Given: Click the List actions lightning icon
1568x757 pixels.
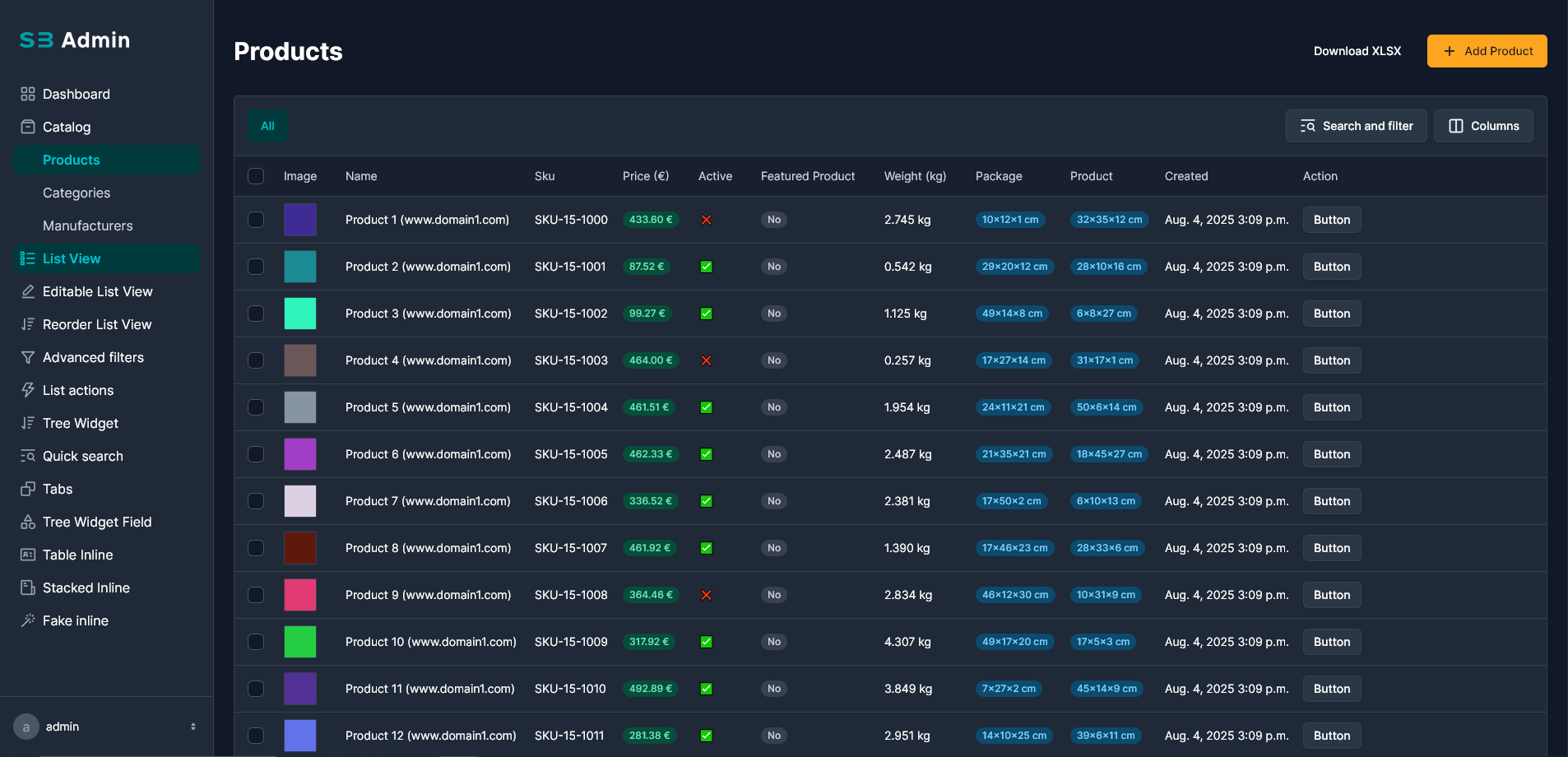Looking at the screenshot, I should coord(28,390).
